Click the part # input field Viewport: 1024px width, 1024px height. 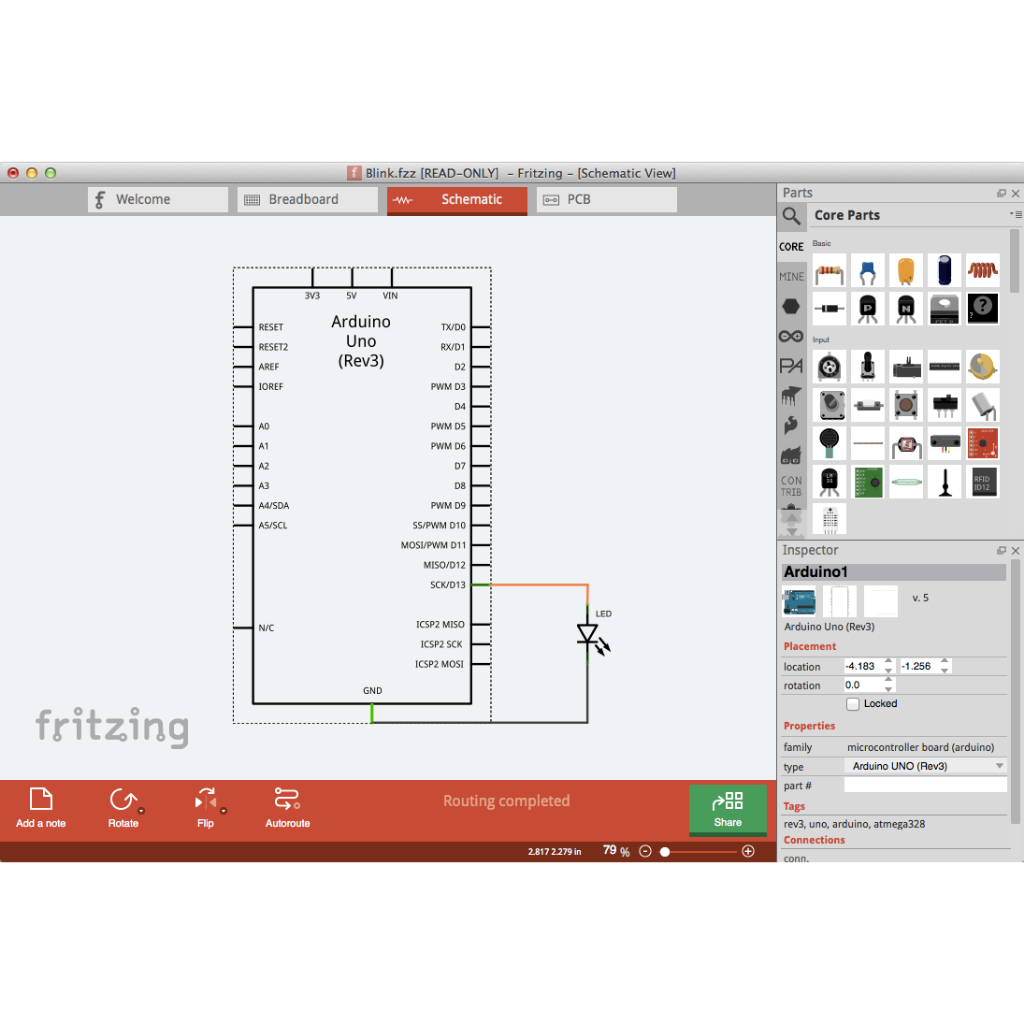point(925,786)
